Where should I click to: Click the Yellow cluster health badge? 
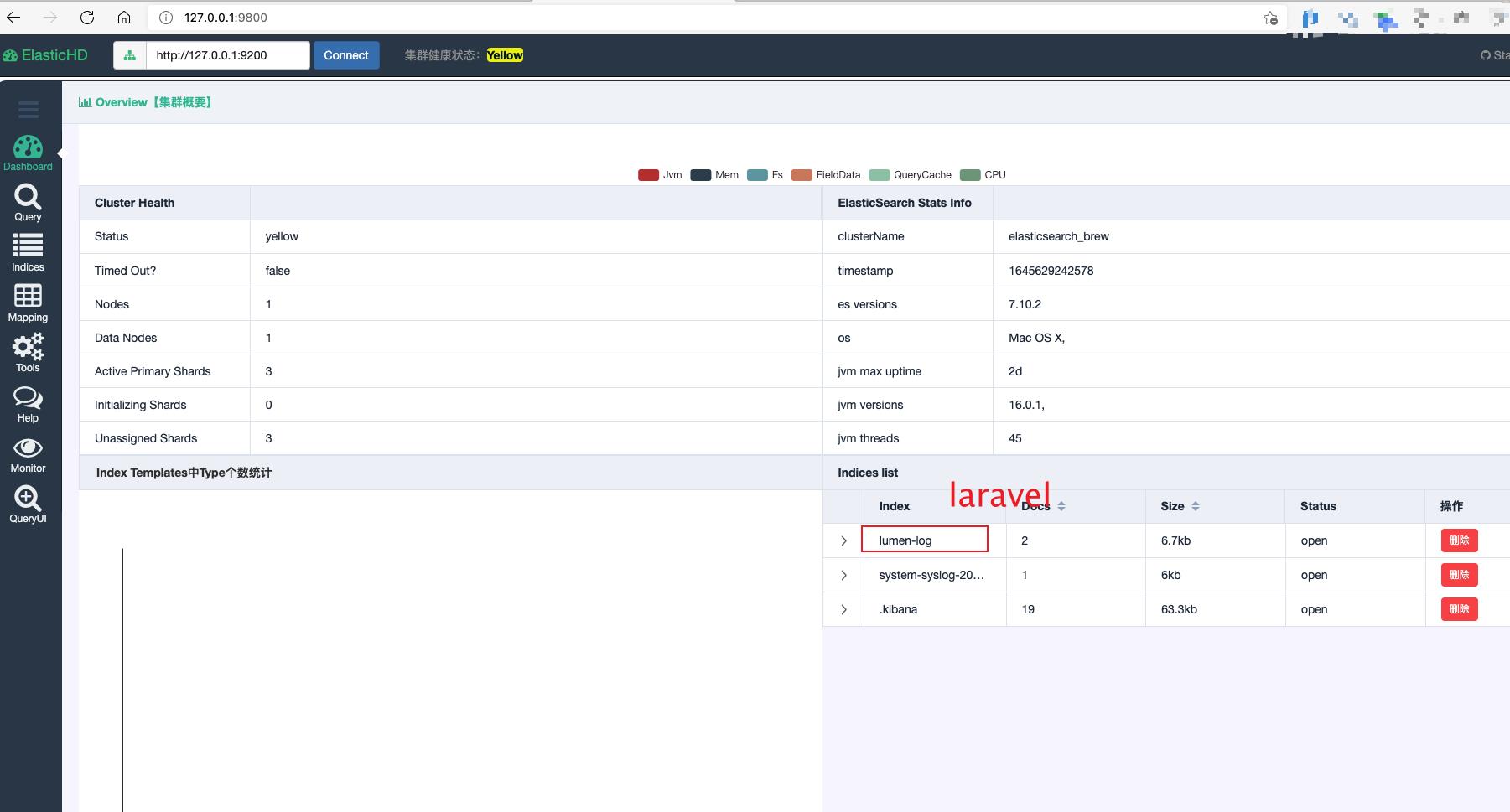[505, 55]
